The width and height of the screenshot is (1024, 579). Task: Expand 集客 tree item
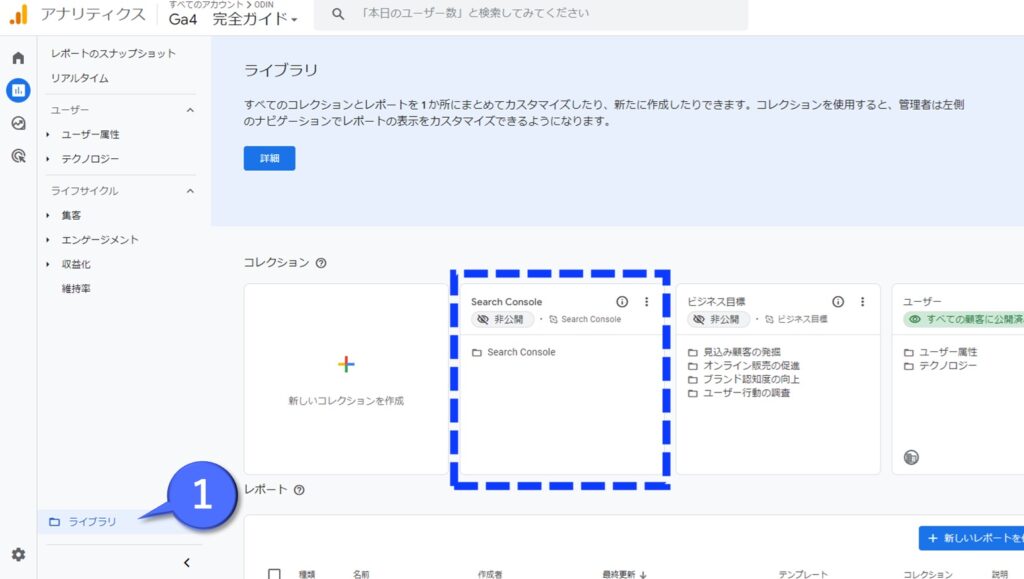click(48, 215)
